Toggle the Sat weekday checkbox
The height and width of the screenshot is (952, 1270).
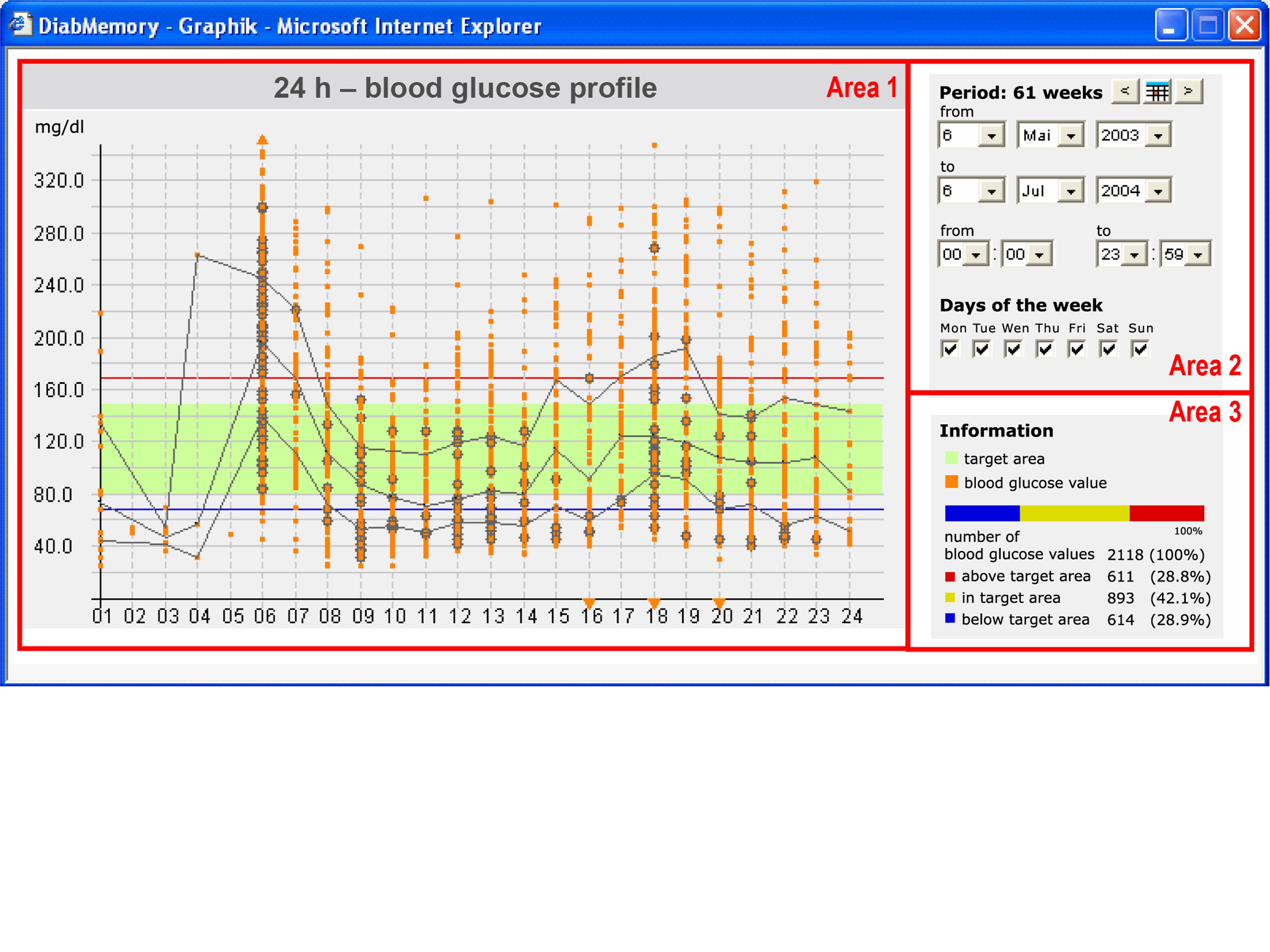1108,348
